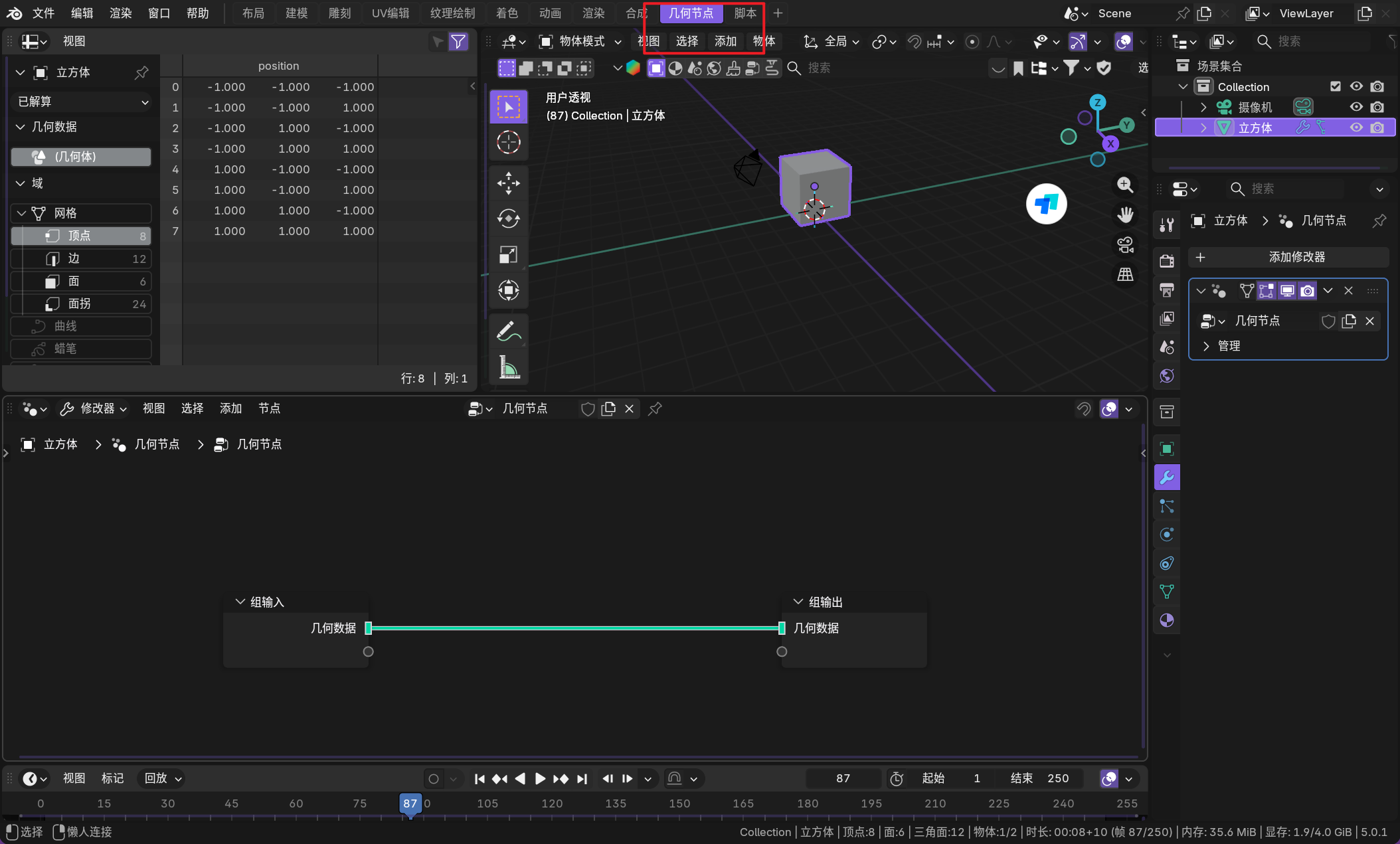Open the Modifiers wrench properties tab

coord(1167,477)
